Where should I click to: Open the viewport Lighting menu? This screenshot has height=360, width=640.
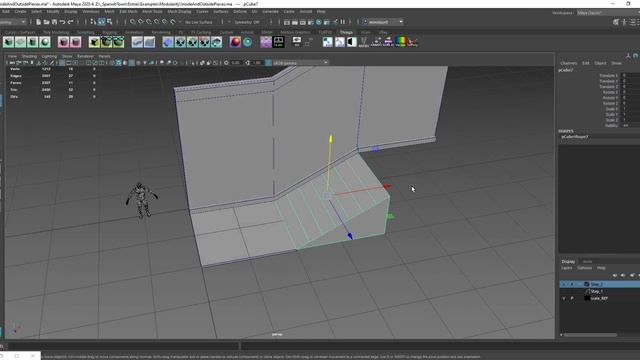49,56
